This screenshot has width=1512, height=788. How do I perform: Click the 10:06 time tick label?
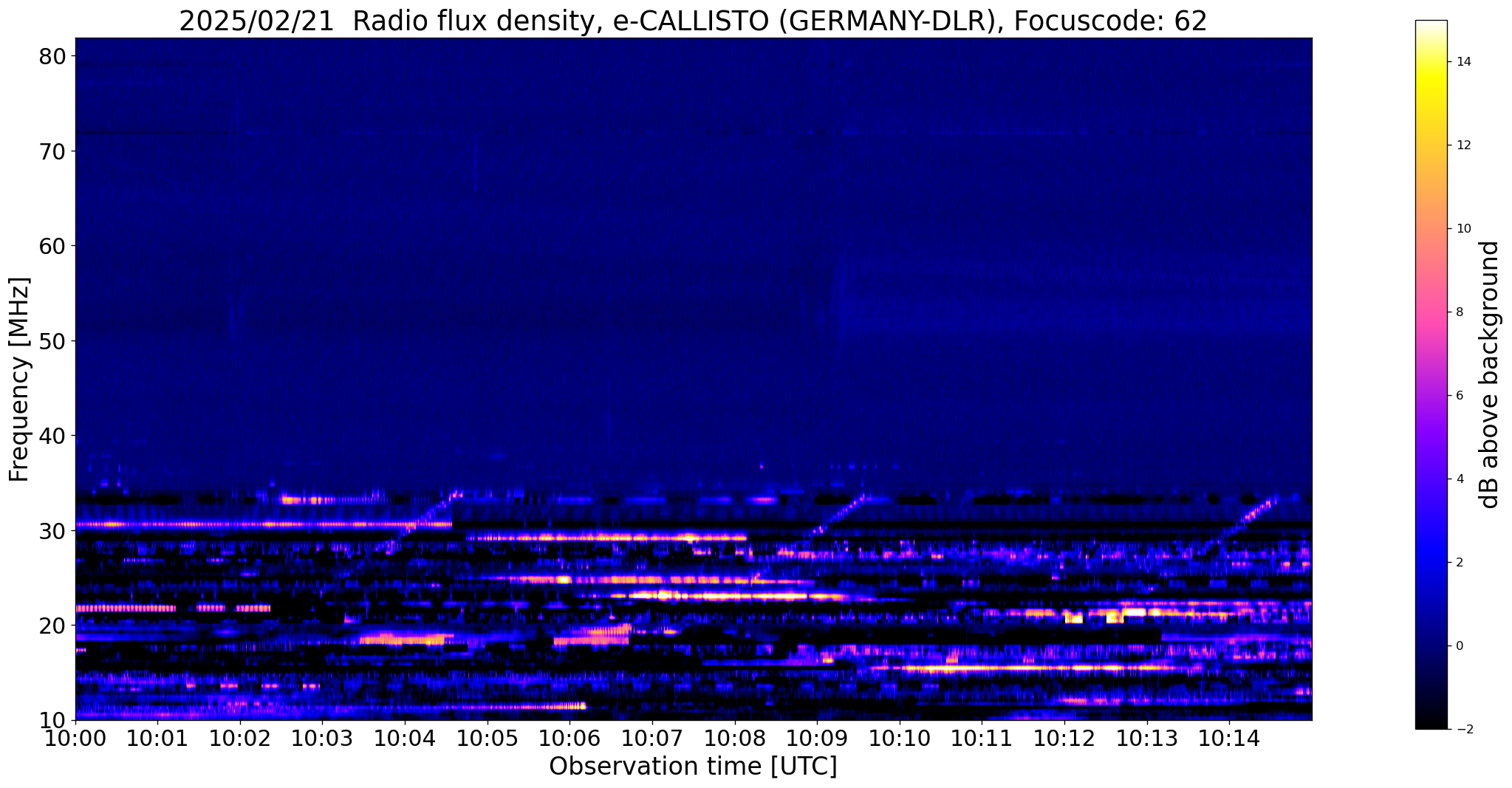(569, 739)
